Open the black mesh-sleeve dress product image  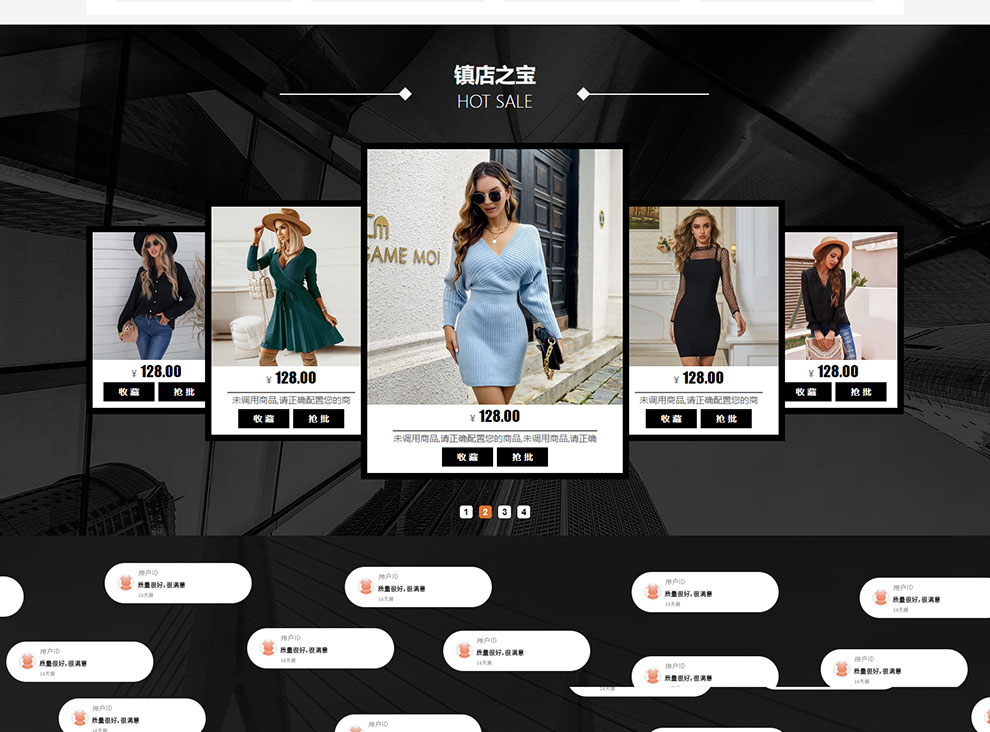tap(703, 286)
